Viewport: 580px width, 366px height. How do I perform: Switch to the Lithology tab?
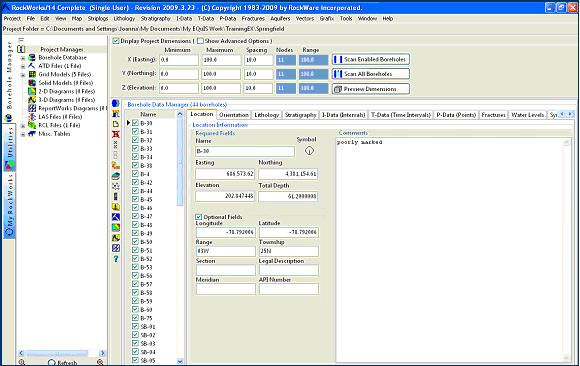coord(266,115)
